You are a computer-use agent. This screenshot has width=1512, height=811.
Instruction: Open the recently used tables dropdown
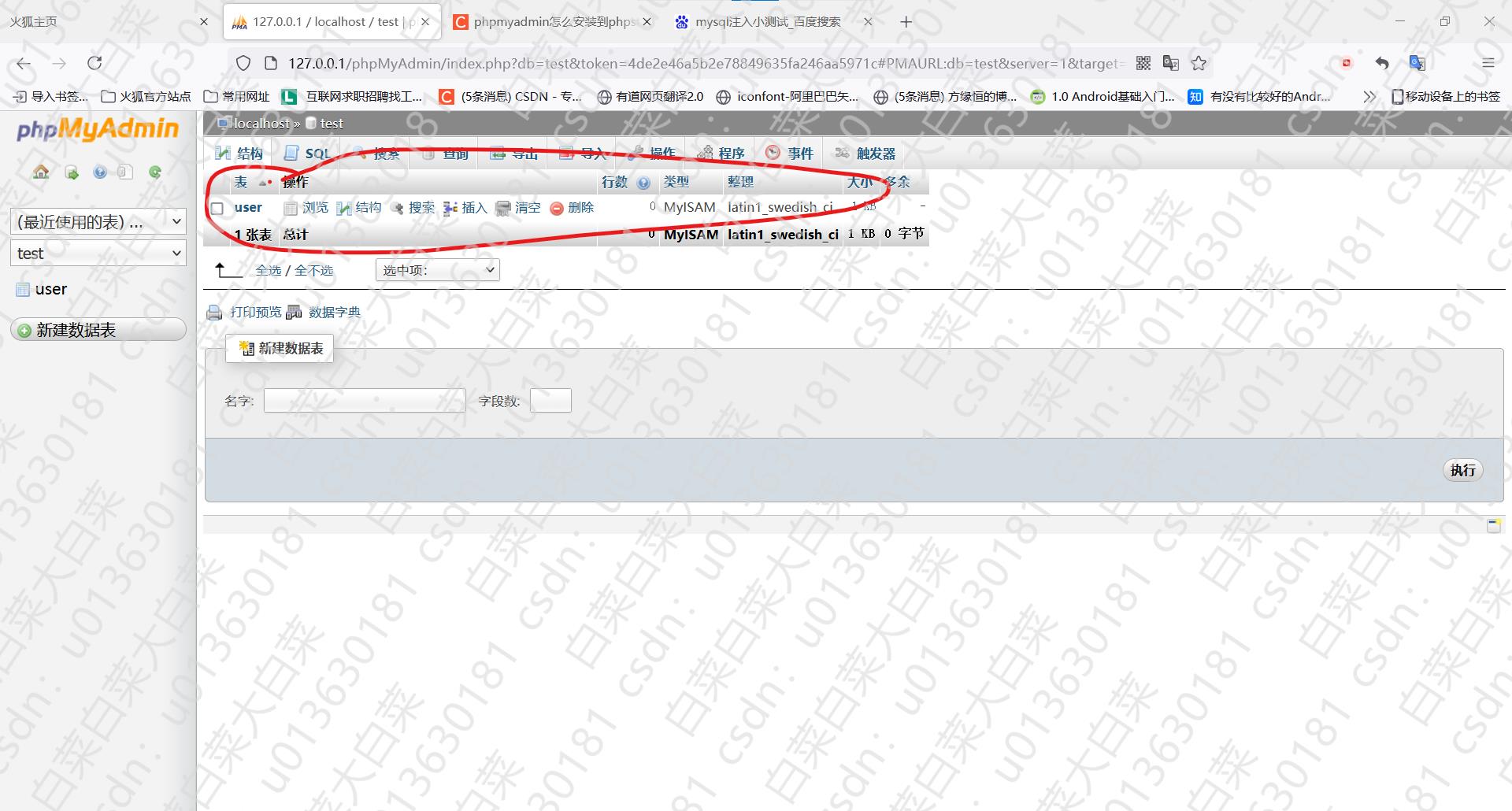click(x=98, y=222)
